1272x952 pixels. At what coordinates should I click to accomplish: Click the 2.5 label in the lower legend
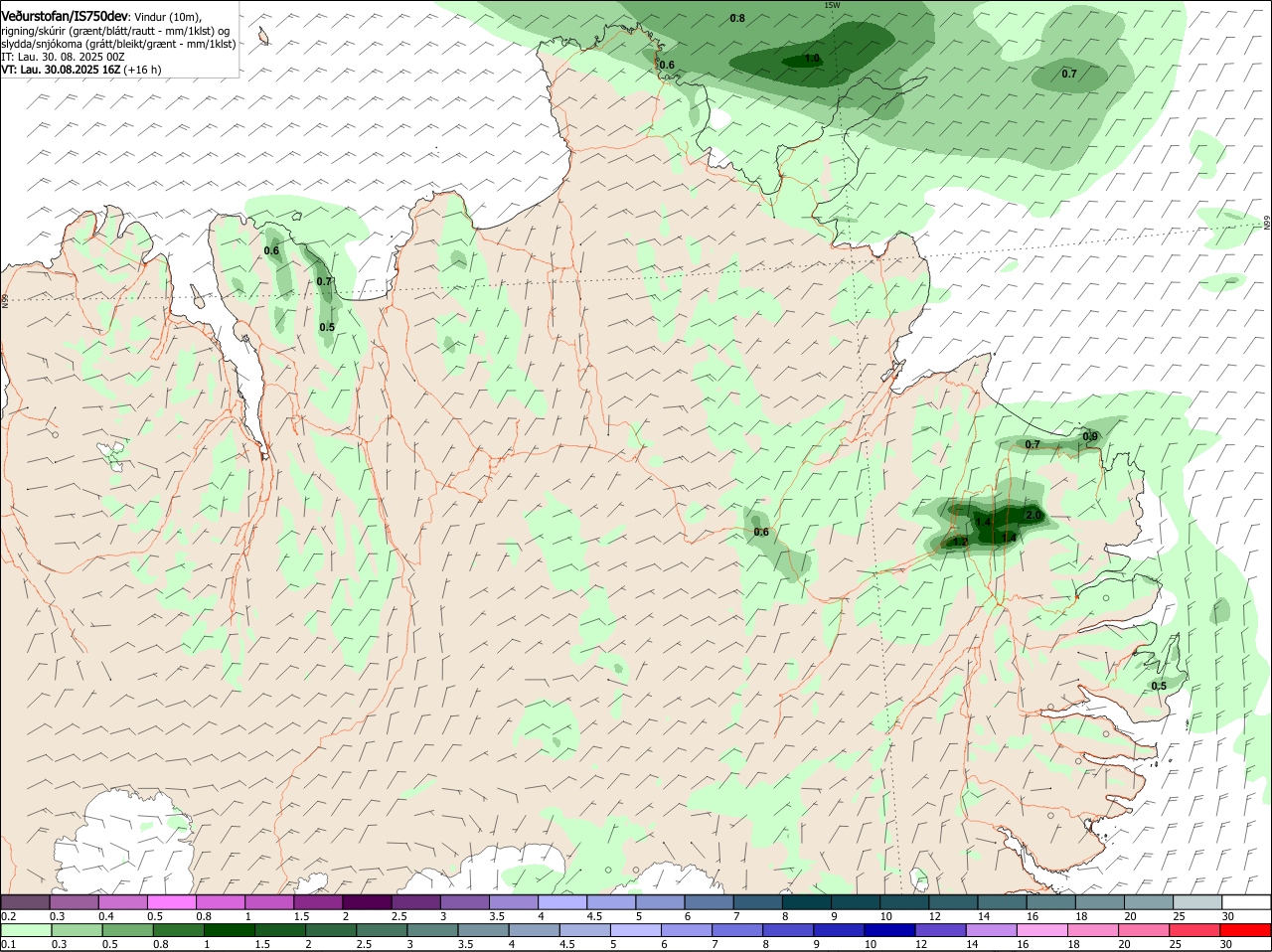click(x=364, y=944)
